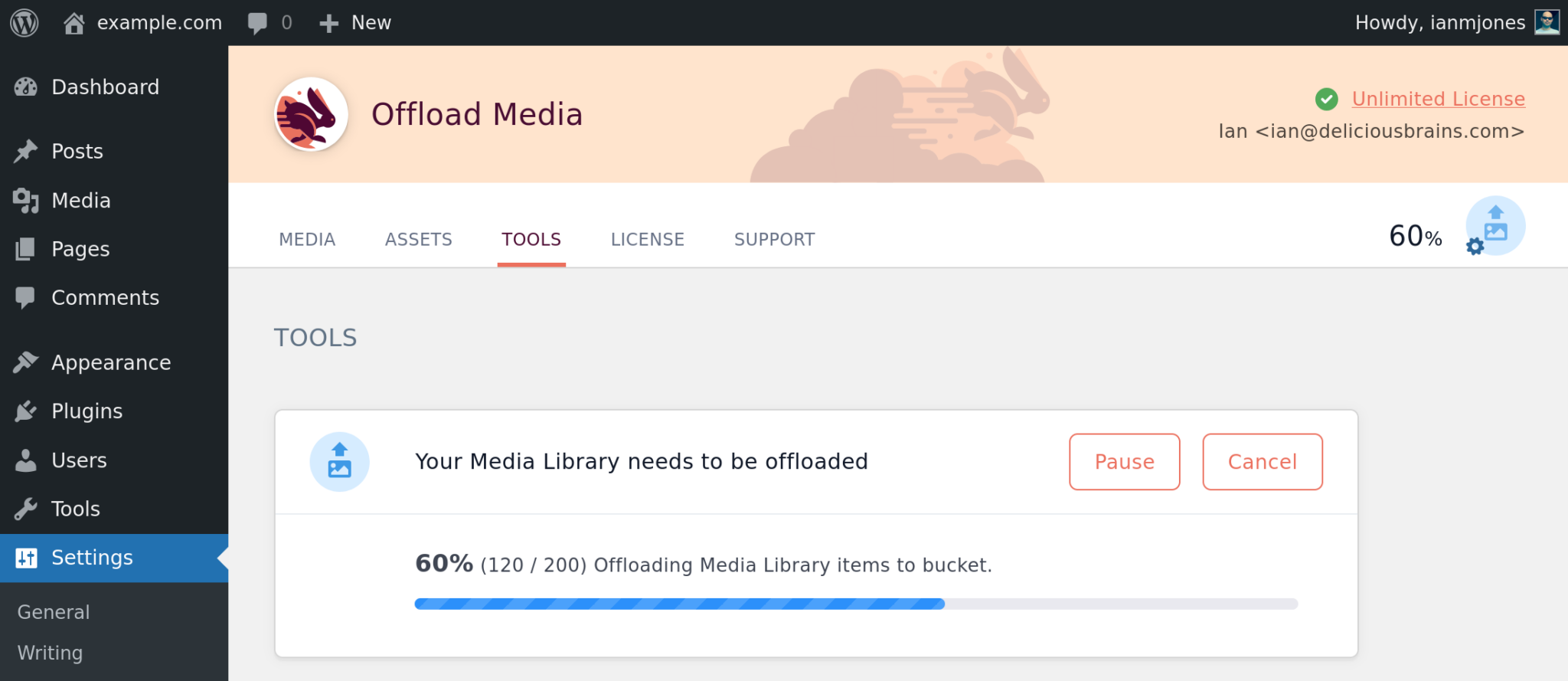The image size is (1568, 681).
Task: Open the Unlimited License link
Action: pyautogui.click(x=1438, y=98)
